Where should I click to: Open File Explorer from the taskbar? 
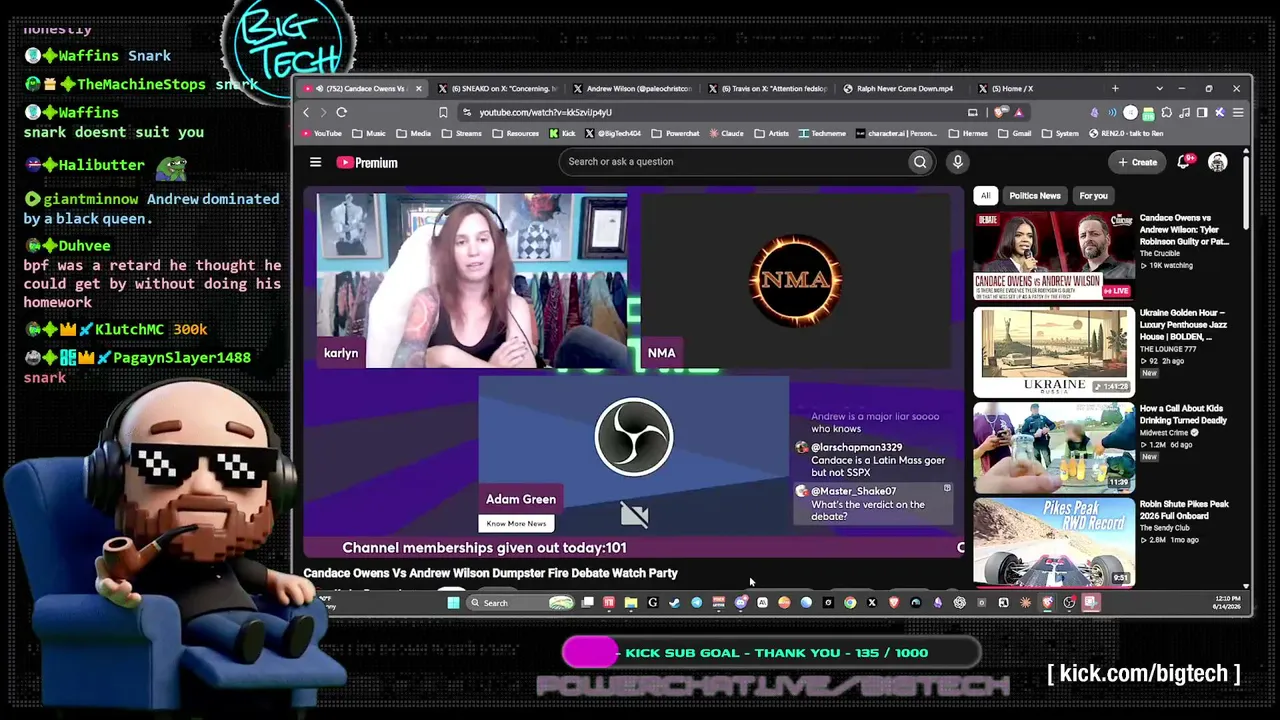coord(631,603)
